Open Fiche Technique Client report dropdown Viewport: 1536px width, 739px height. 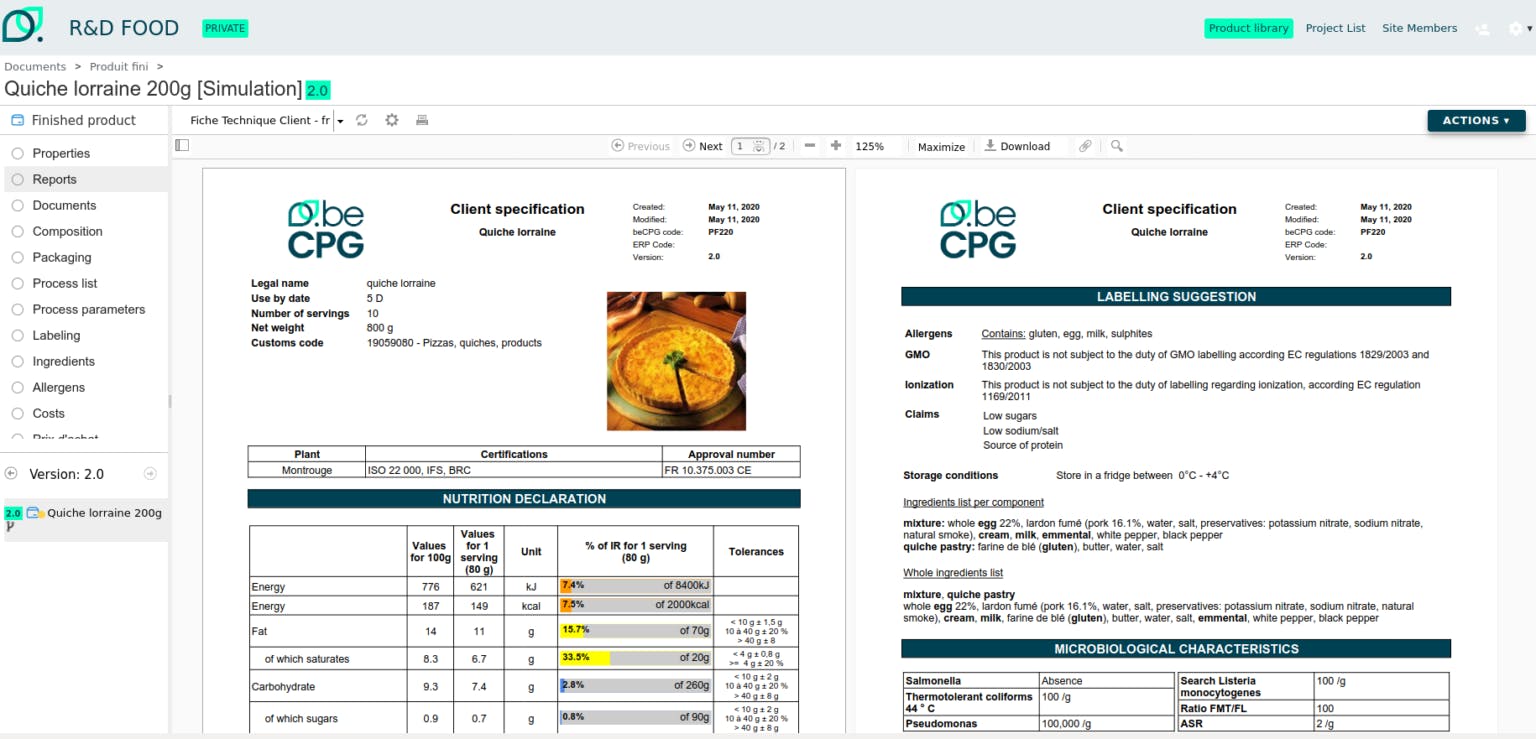tap(267, 120)
